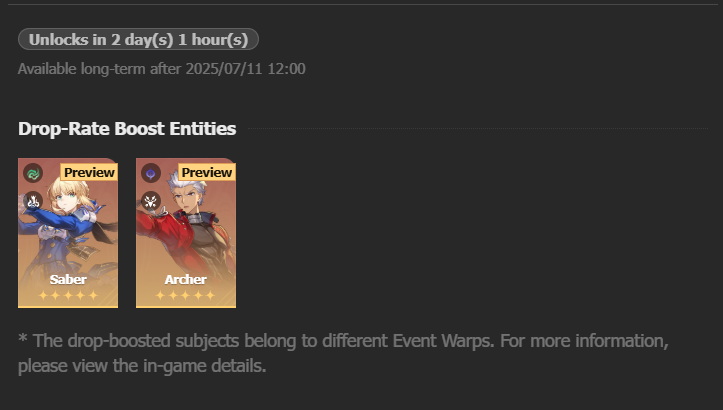Click the Preview badge on Archer's card
This screenshot has width=723, height=410.
[x=207, y=172]
